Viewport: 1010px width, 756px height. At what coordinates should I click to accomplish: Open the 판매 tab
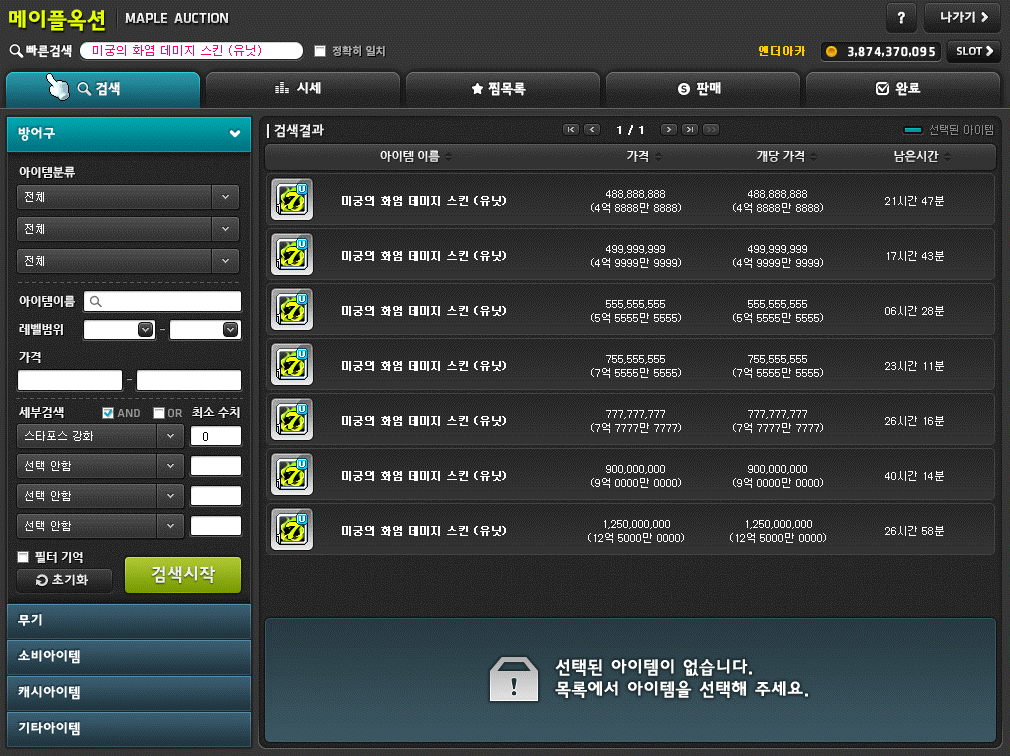pos(703,89)
